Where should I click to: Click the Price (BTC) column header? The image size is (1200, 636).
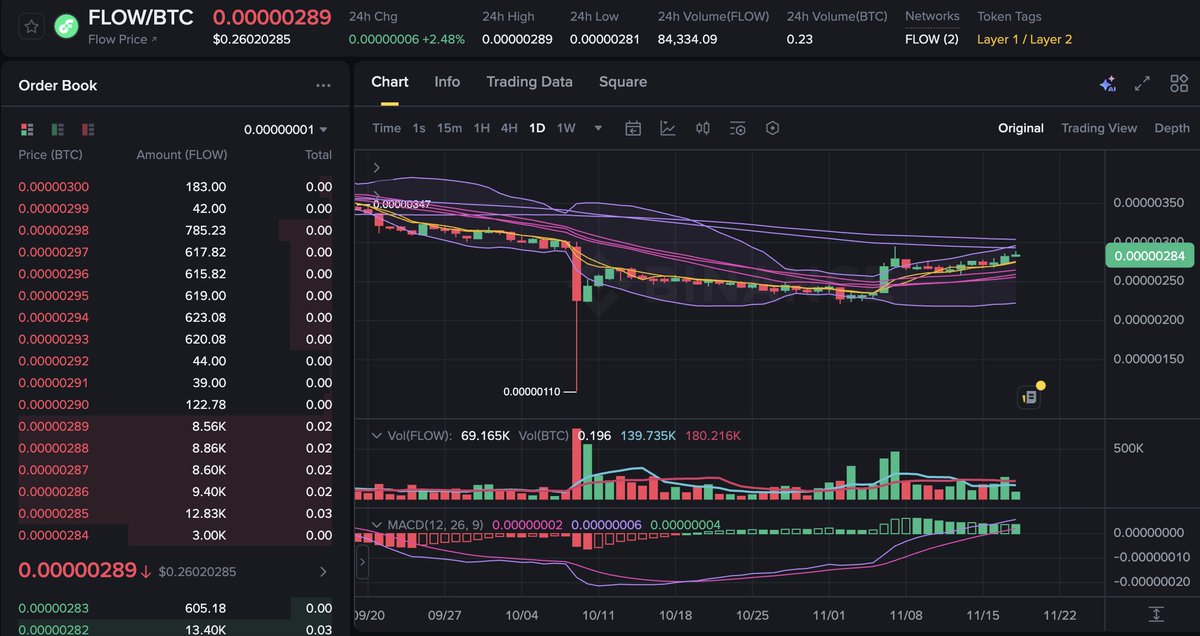tap(50, 155)
